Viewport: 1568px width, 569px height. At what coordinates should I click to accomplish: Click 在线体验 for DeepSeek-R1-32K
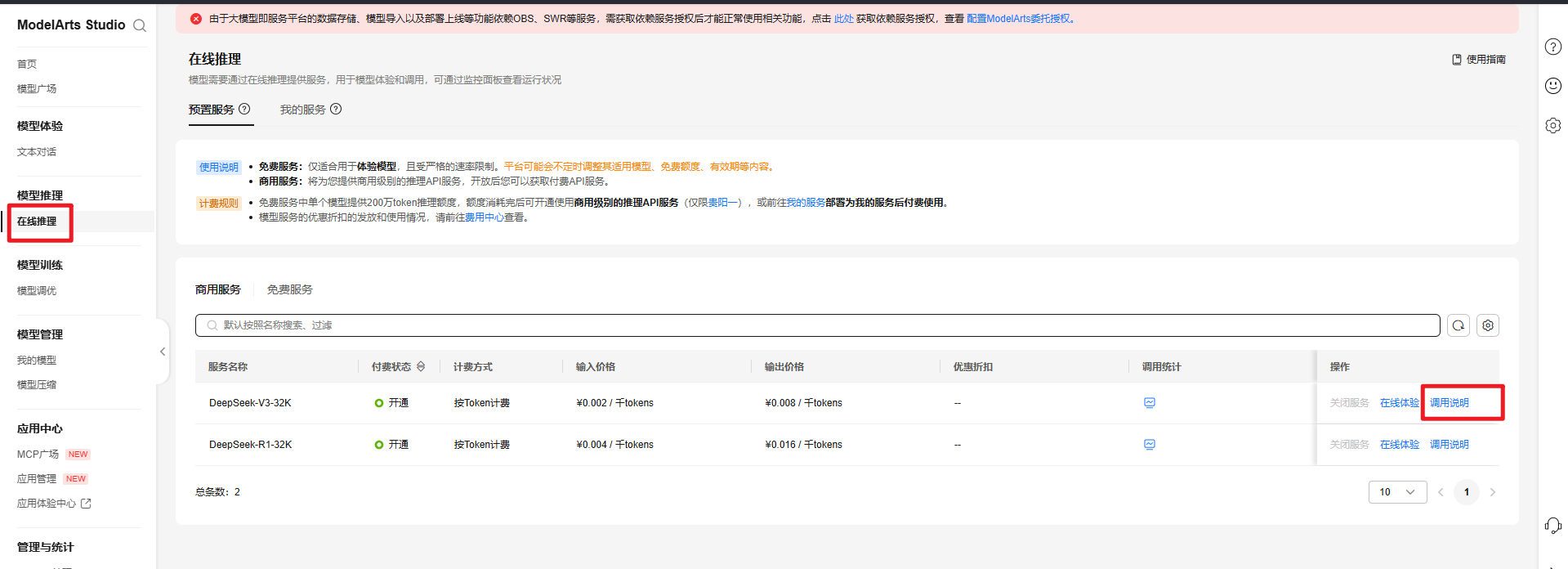pyautogui.click(x=1400, y=445)
